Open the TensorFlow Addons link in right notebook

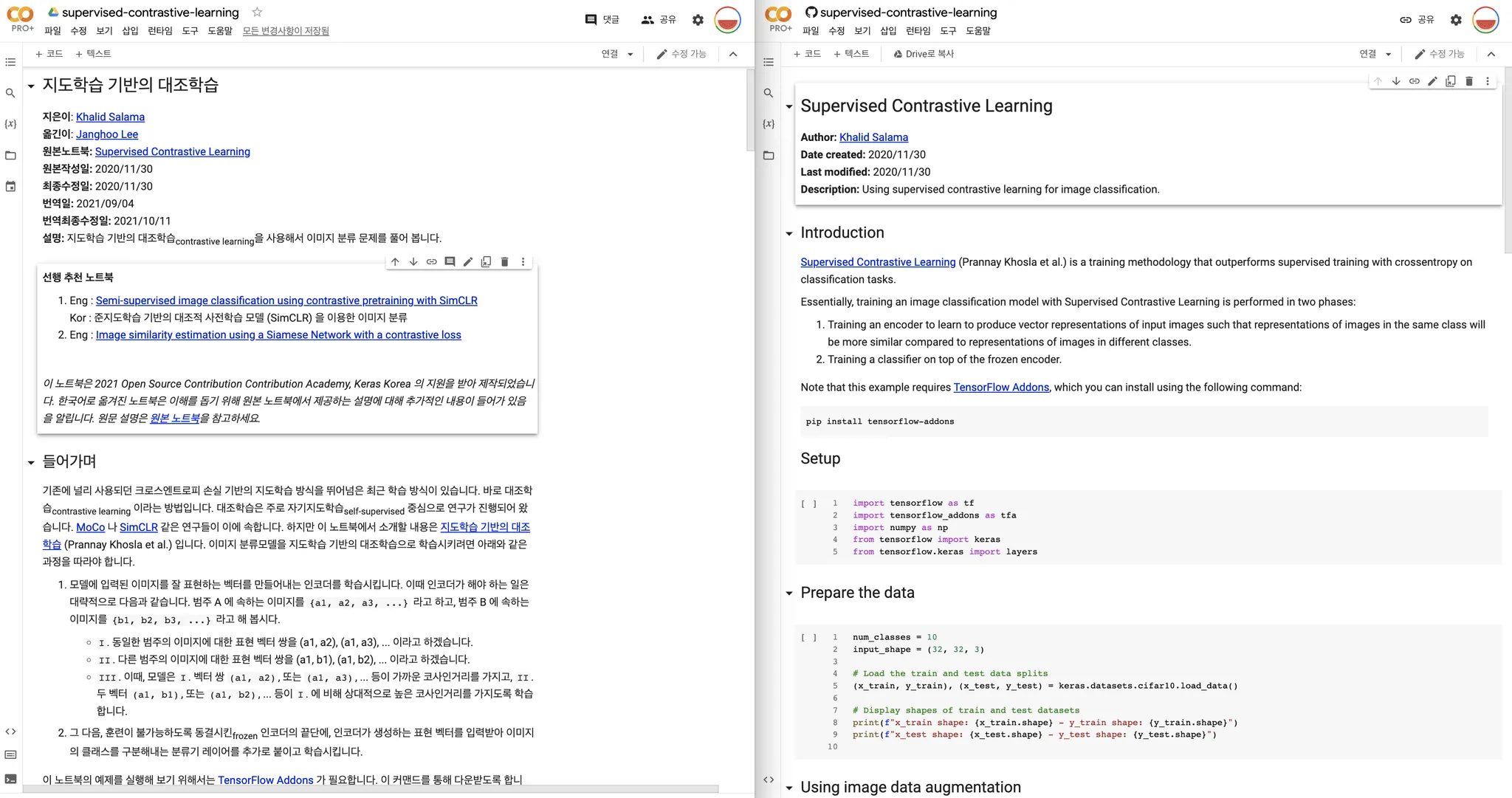tap(1000, 387)
